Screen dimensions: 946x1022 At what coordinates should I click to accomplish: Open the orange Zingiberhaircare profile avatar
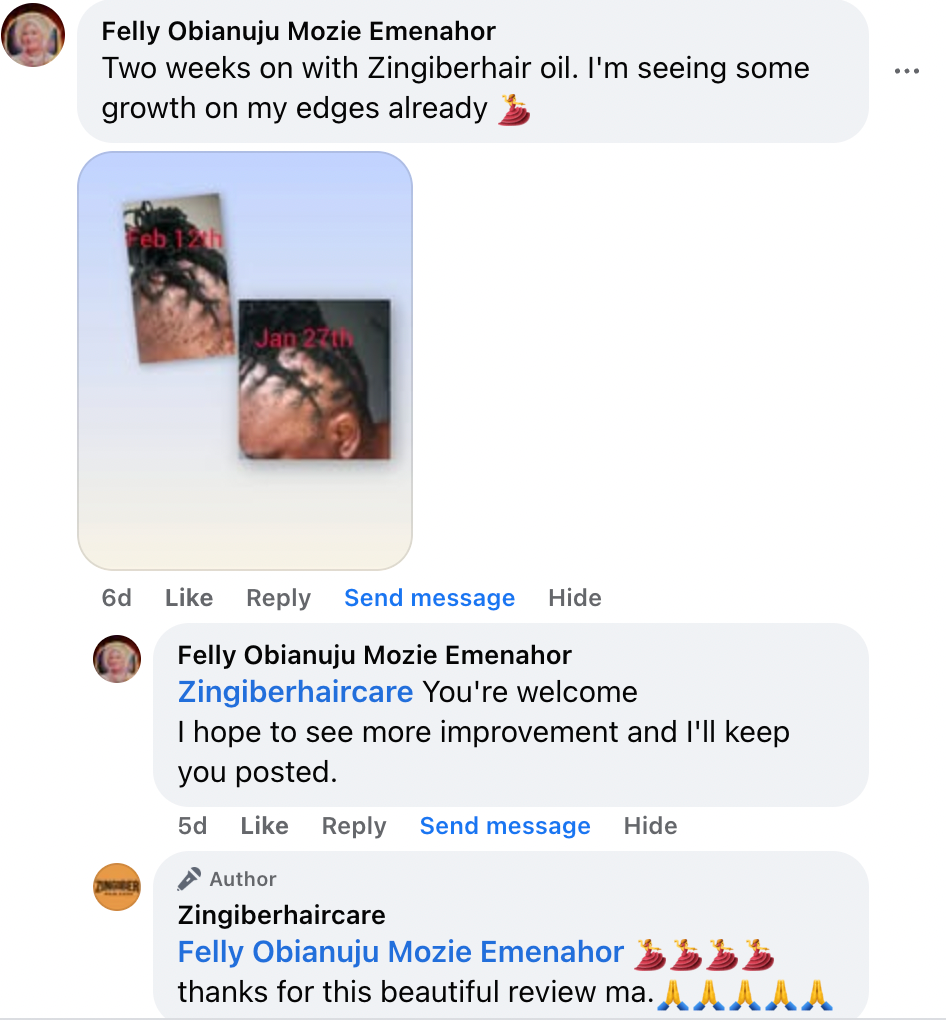(x=117, y=887)
